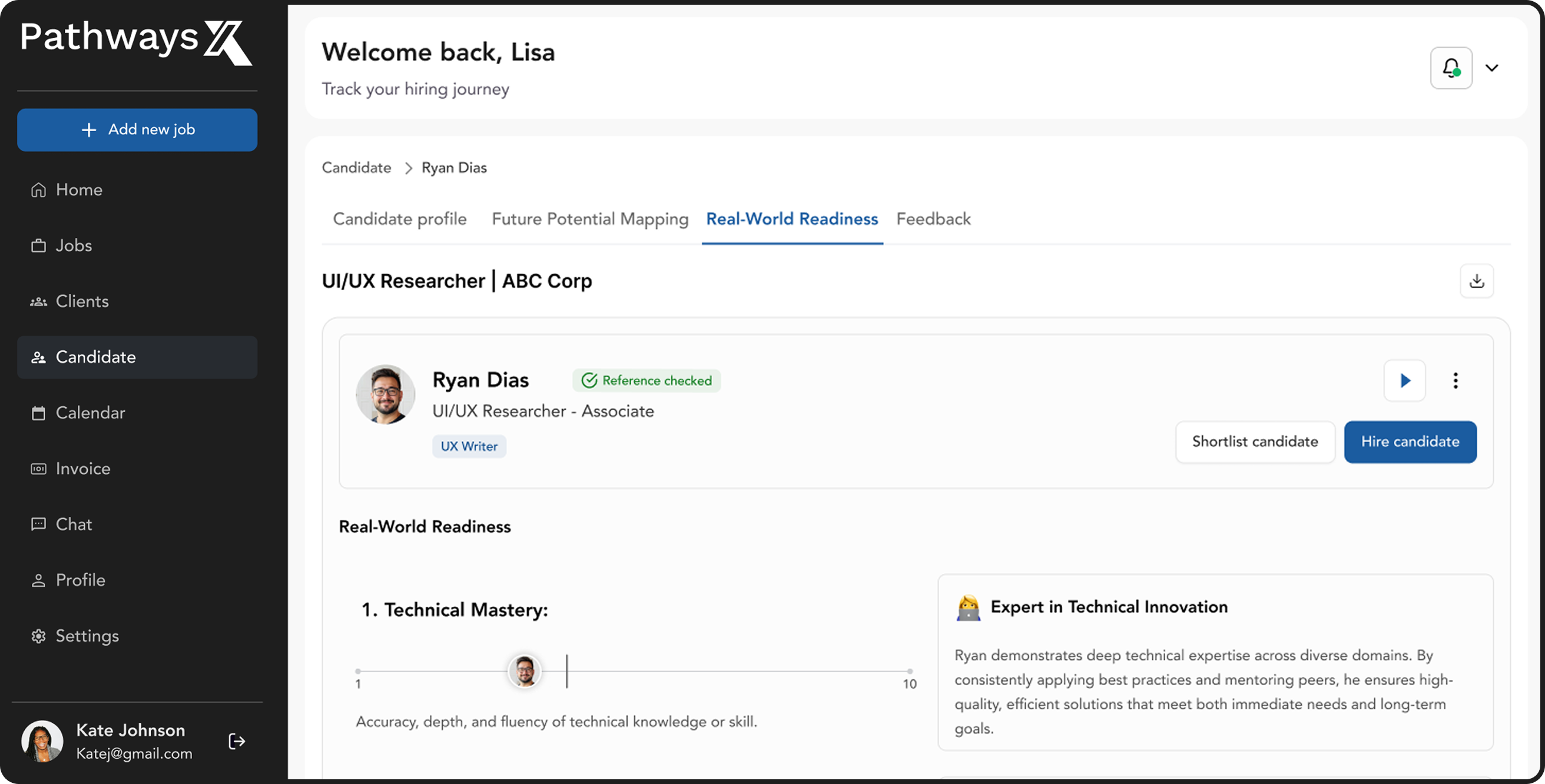The height and width of the screenshot is (784, 1545).
Task: Click the Chat bubble icon
Action: (x=38, y=524)
